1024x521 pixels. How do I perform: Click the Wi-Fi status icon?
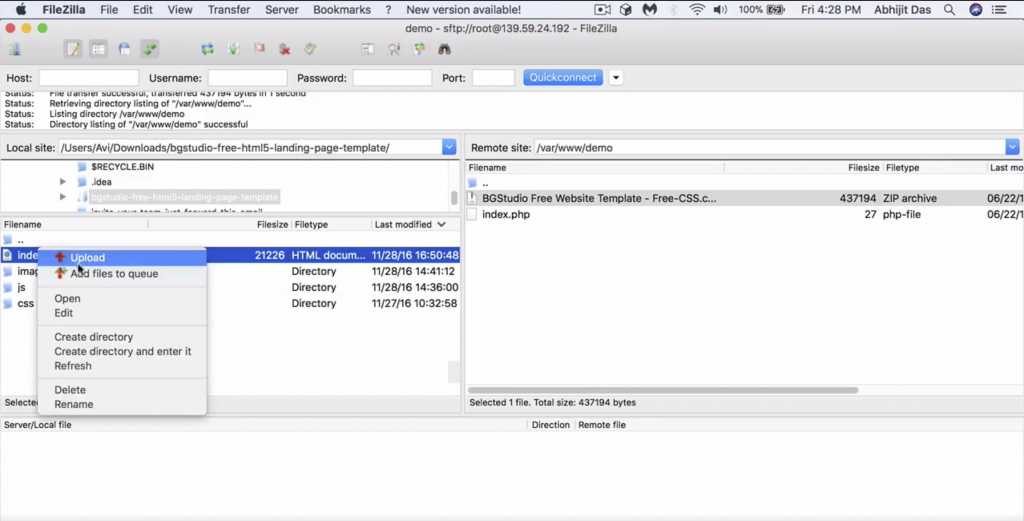click(697, 10)
